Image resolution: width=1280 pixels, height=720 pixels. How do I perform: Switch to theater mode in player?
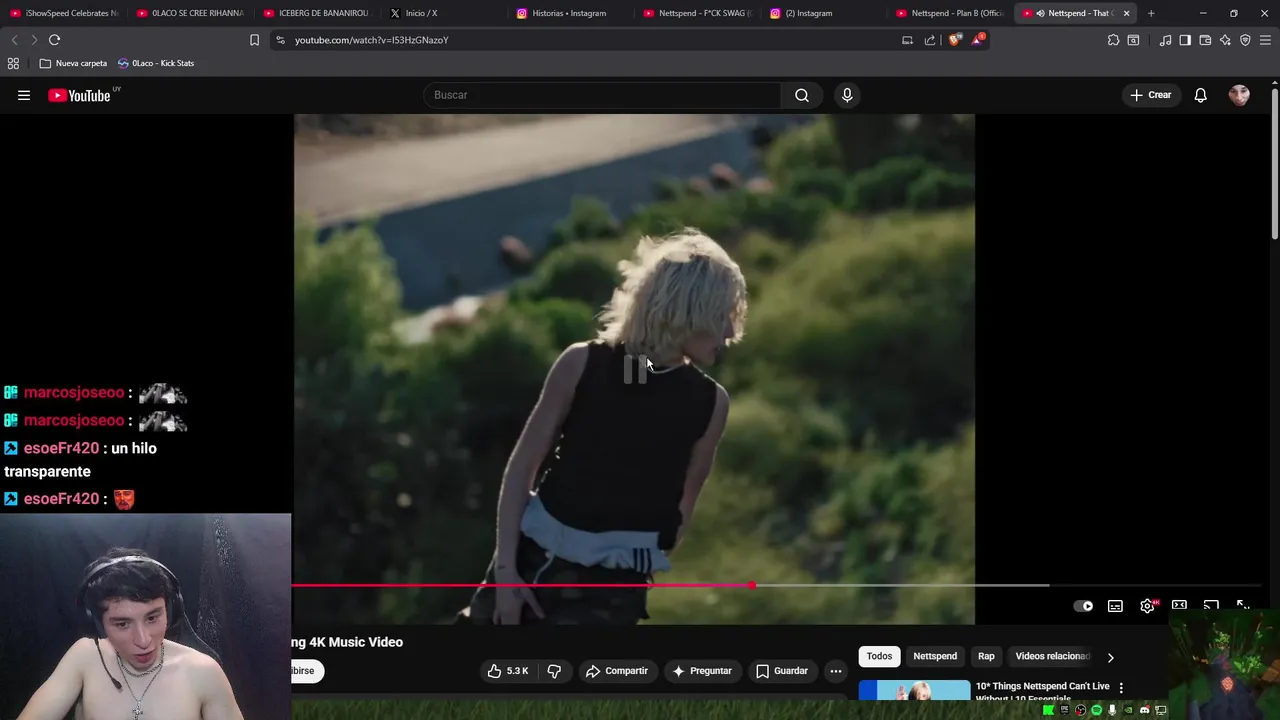(x=1179, y=606)
